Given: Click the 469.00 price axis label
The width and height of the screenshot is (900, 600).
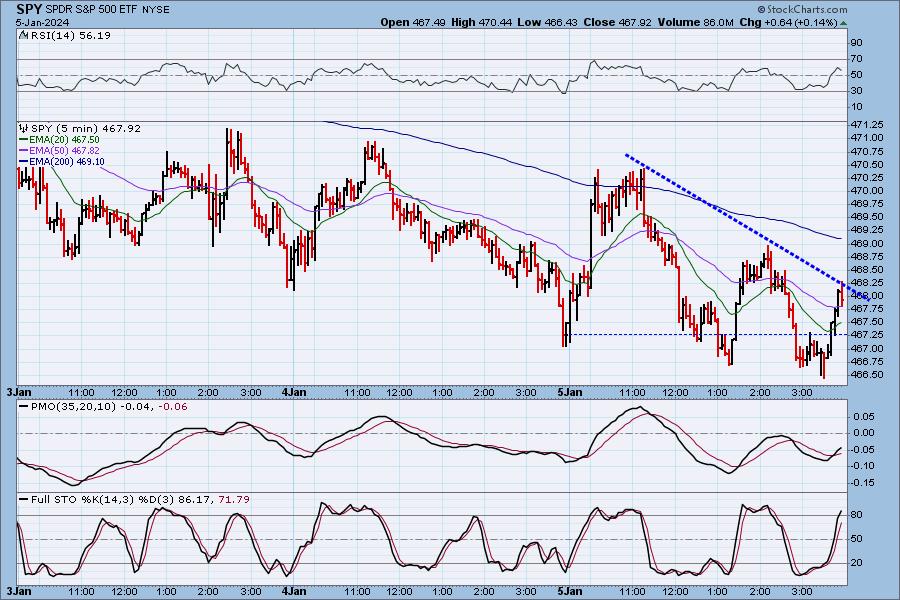Looking at the screenshot, I should point(867,243).
